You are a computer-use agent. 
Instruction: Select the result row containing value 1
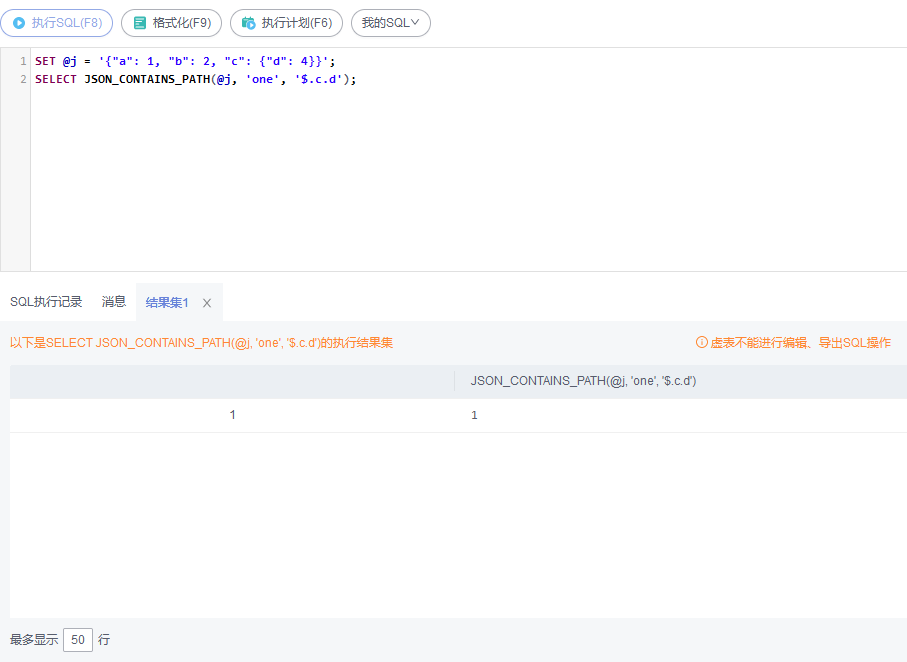[475, 414]
